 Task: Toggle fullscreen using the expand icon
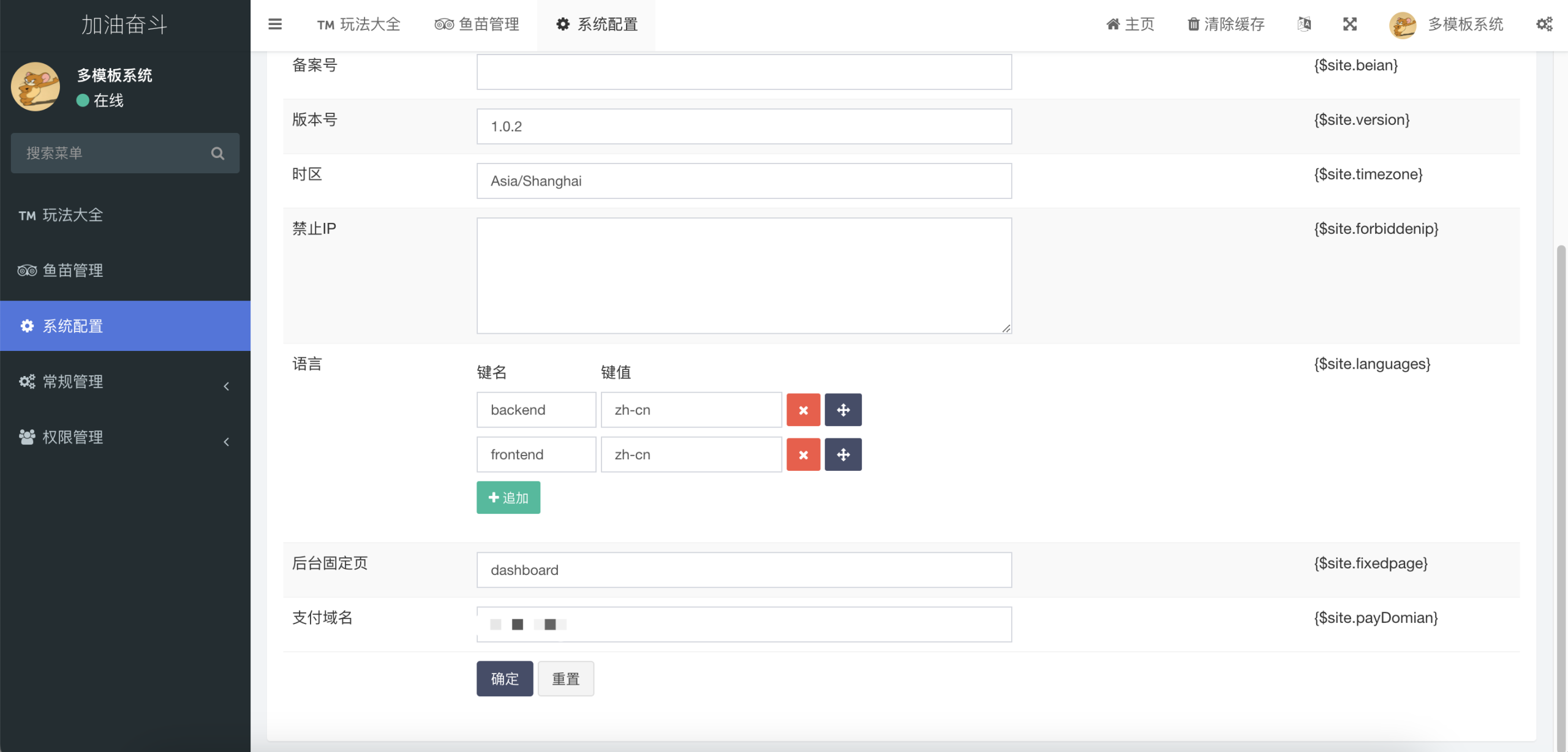coord(1350,24)
